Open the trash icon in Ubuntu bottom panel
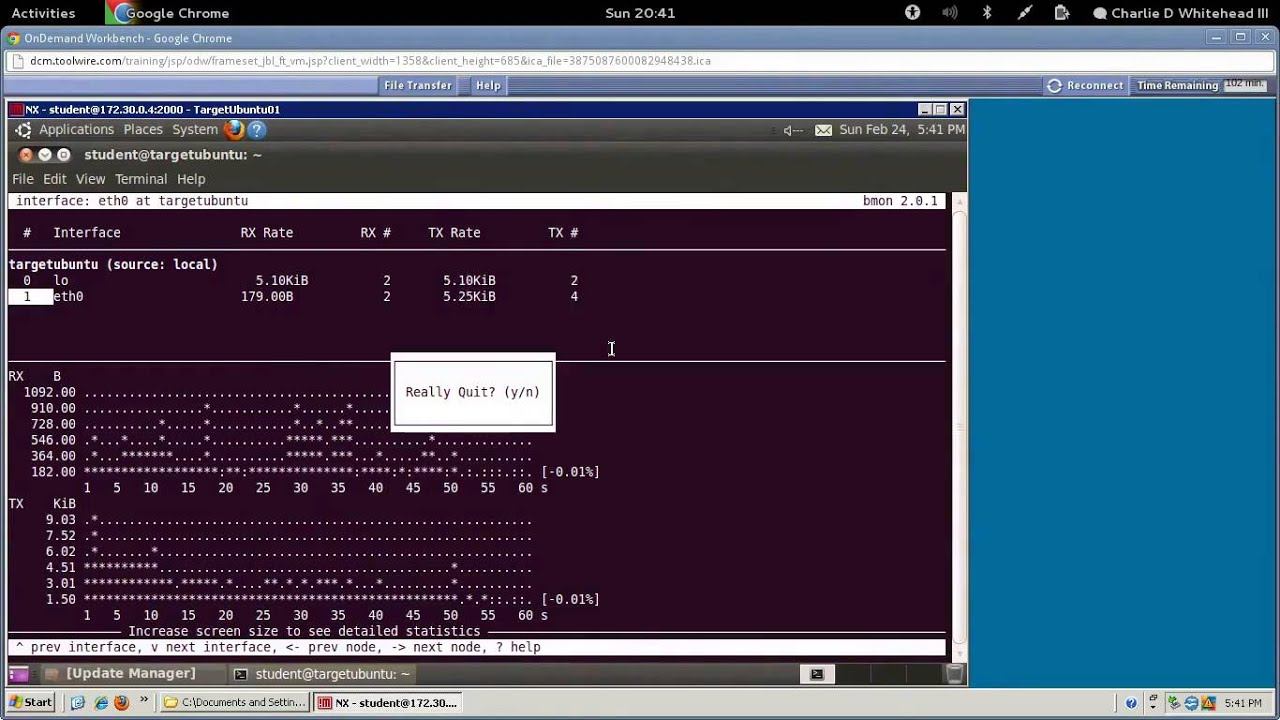This screenshot has width=1280, height=720. [955, 674]
